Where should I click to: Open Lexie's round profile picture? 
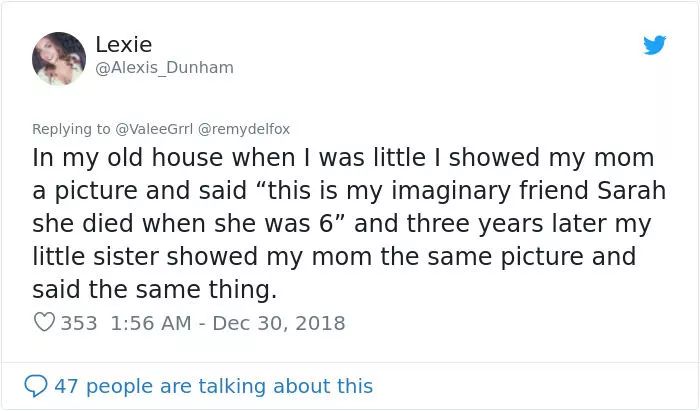point(59,58)
